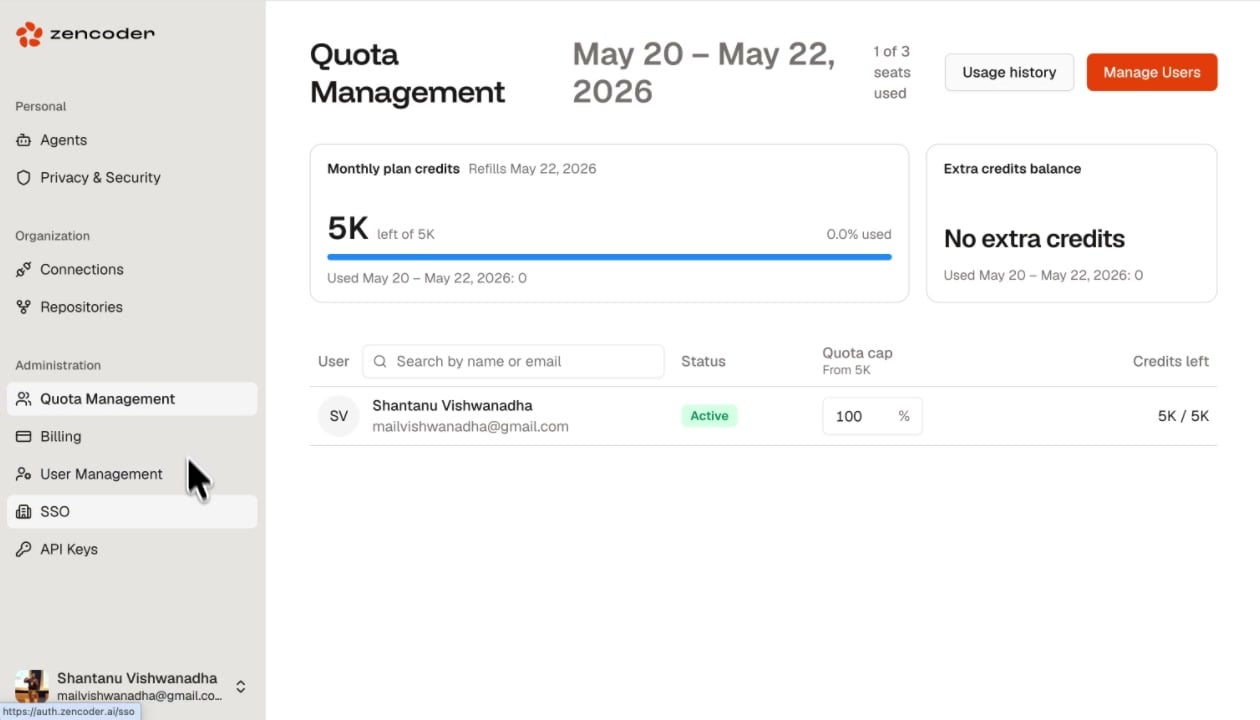Click the "0.0% used" label
1260x720 pixels.
859,234
